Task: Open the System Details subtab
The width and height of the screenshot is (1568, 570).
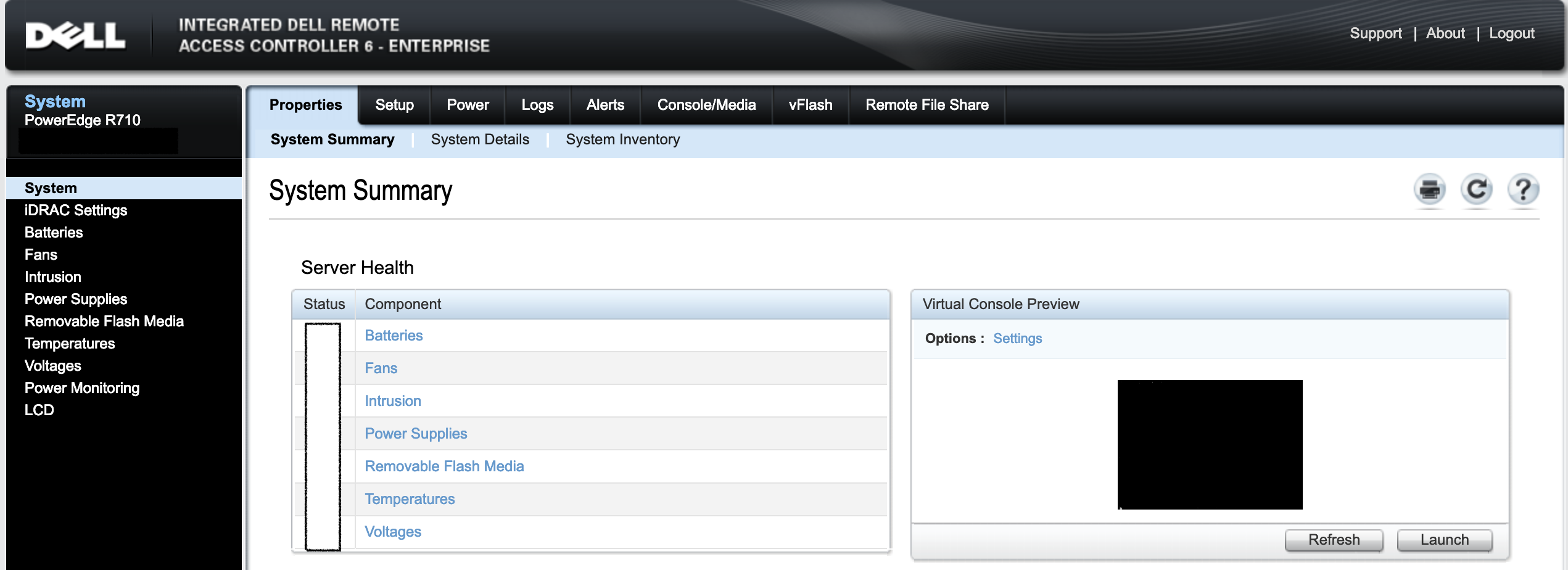Action: 480,139
